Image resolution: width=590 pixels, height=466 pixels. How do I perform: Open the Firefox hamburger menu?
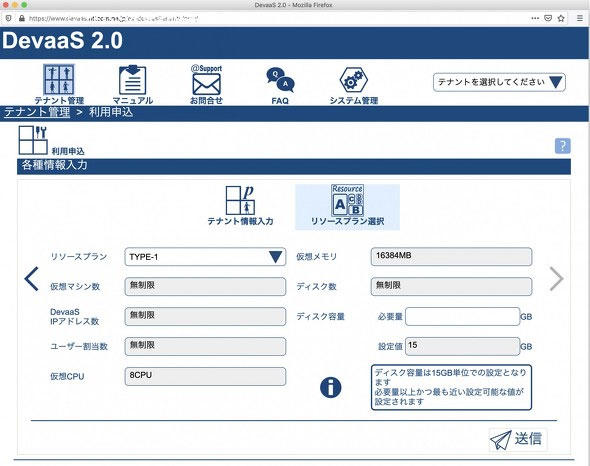(x=580, y=18)
